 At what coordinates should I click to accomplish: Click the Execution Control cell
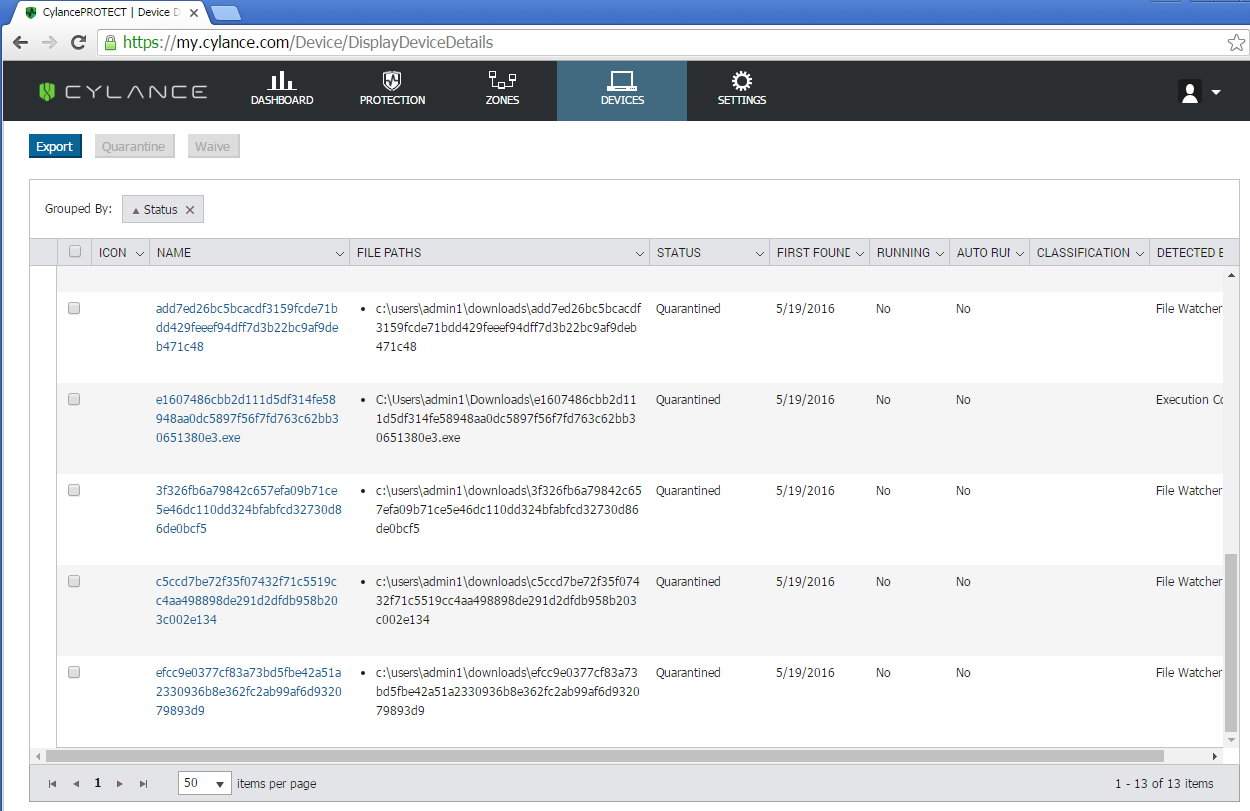pos(1189,400)
